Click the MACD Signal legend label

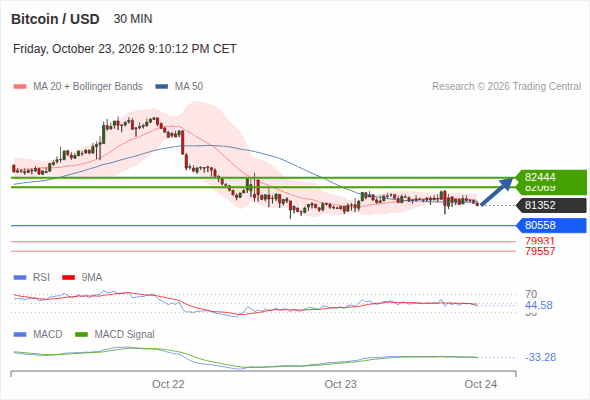[125, 335]
